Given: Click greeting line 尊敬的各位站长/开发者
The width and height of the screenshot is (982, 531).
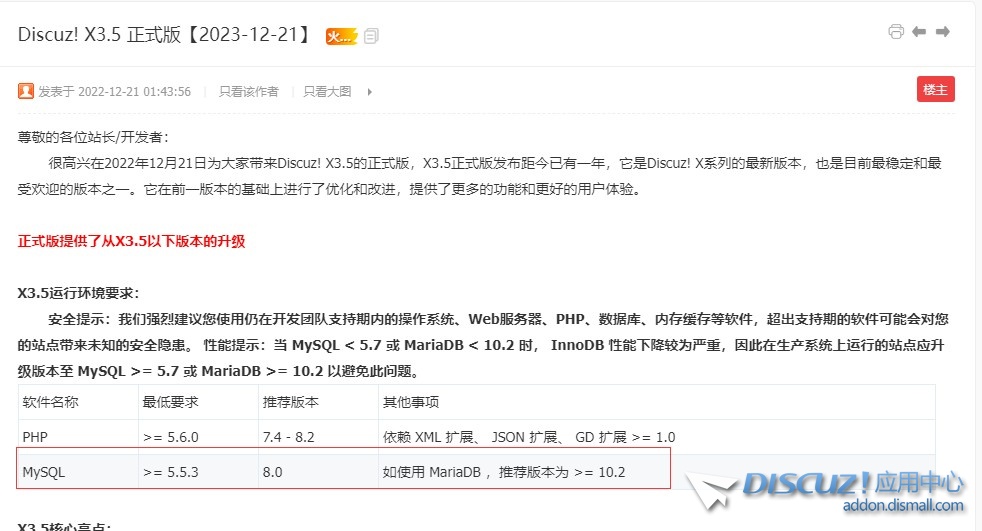Looking at the screenshot, I should (93, 137).
